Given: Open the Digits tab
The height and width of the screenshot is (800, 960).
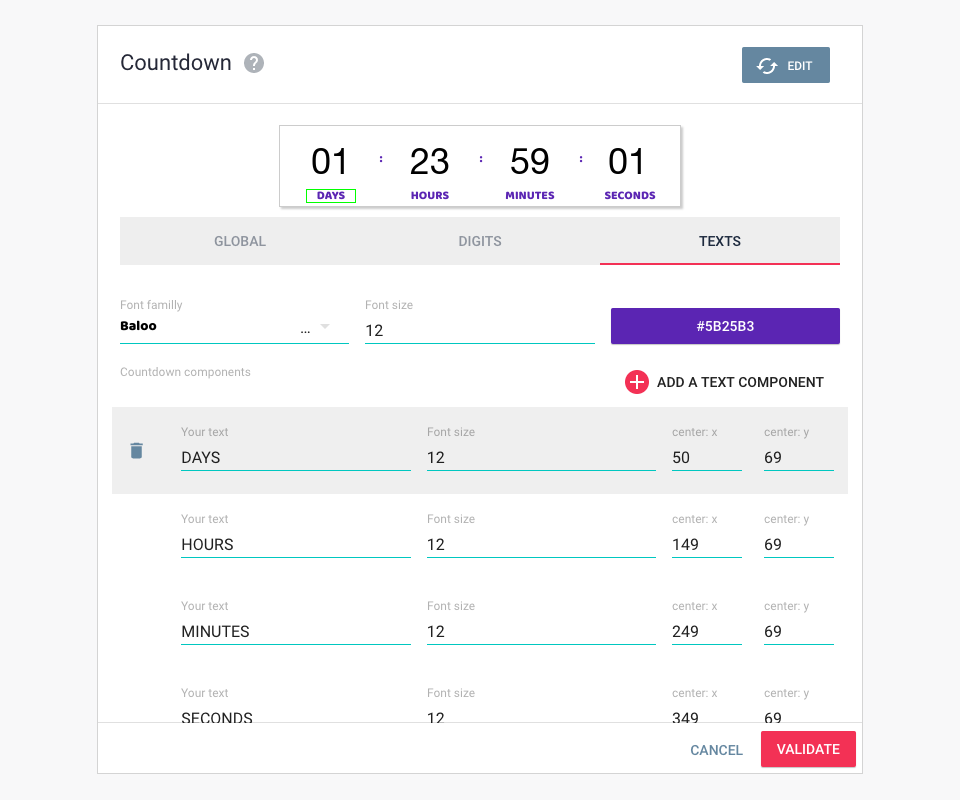Looking at the screenshot, I should [x=480, y=241].
